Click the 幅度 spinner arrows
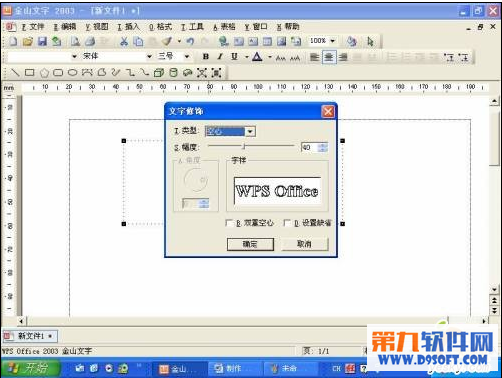The height and width of the screenshot is (378, 502). pyautogui.click(x=322, y=147)
